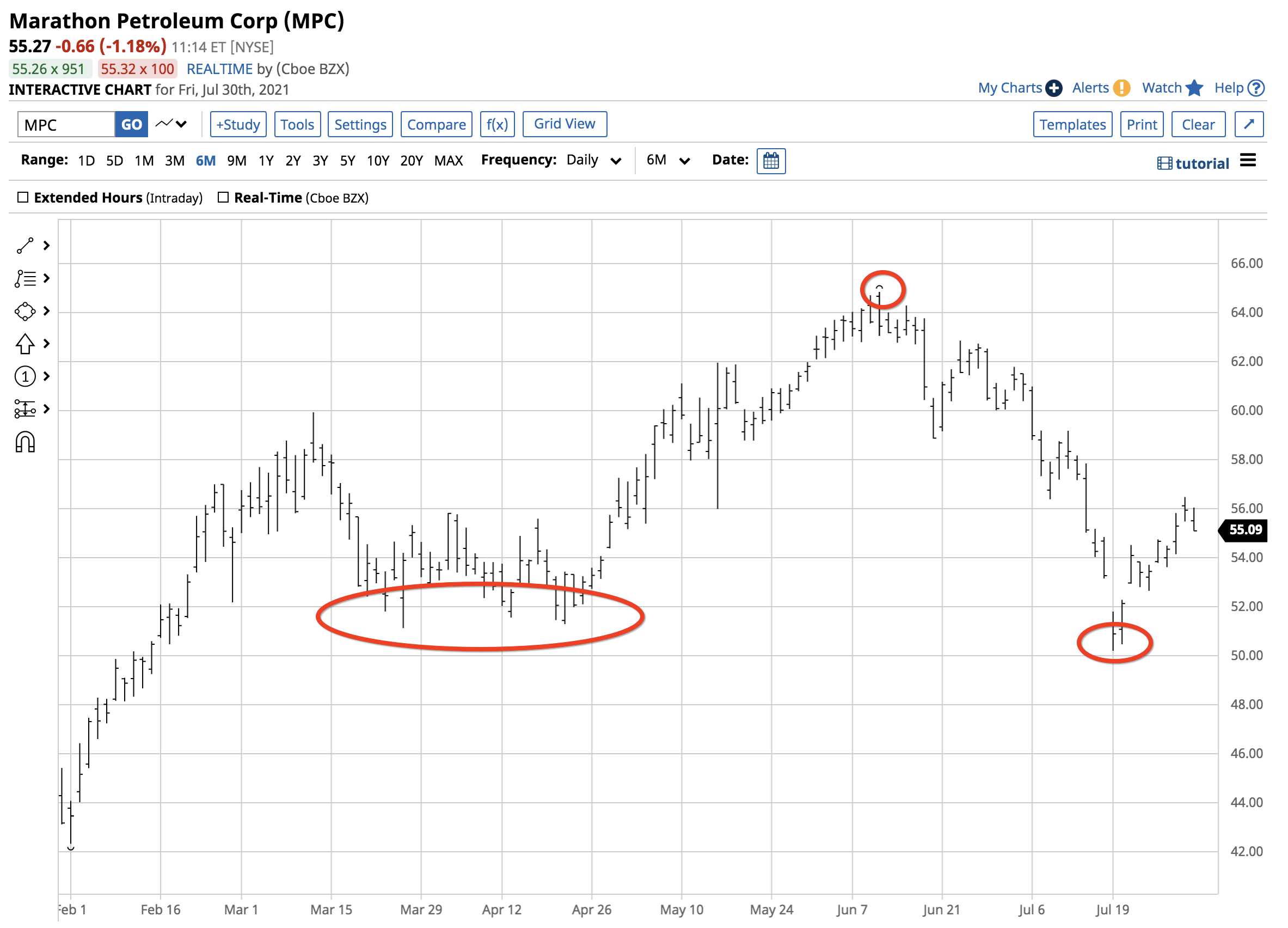The width and height of the screenshot is (1288, 928).
Task: Toggle the magnet snap tool
Action: pyautogui.click(x=25, y=442)
